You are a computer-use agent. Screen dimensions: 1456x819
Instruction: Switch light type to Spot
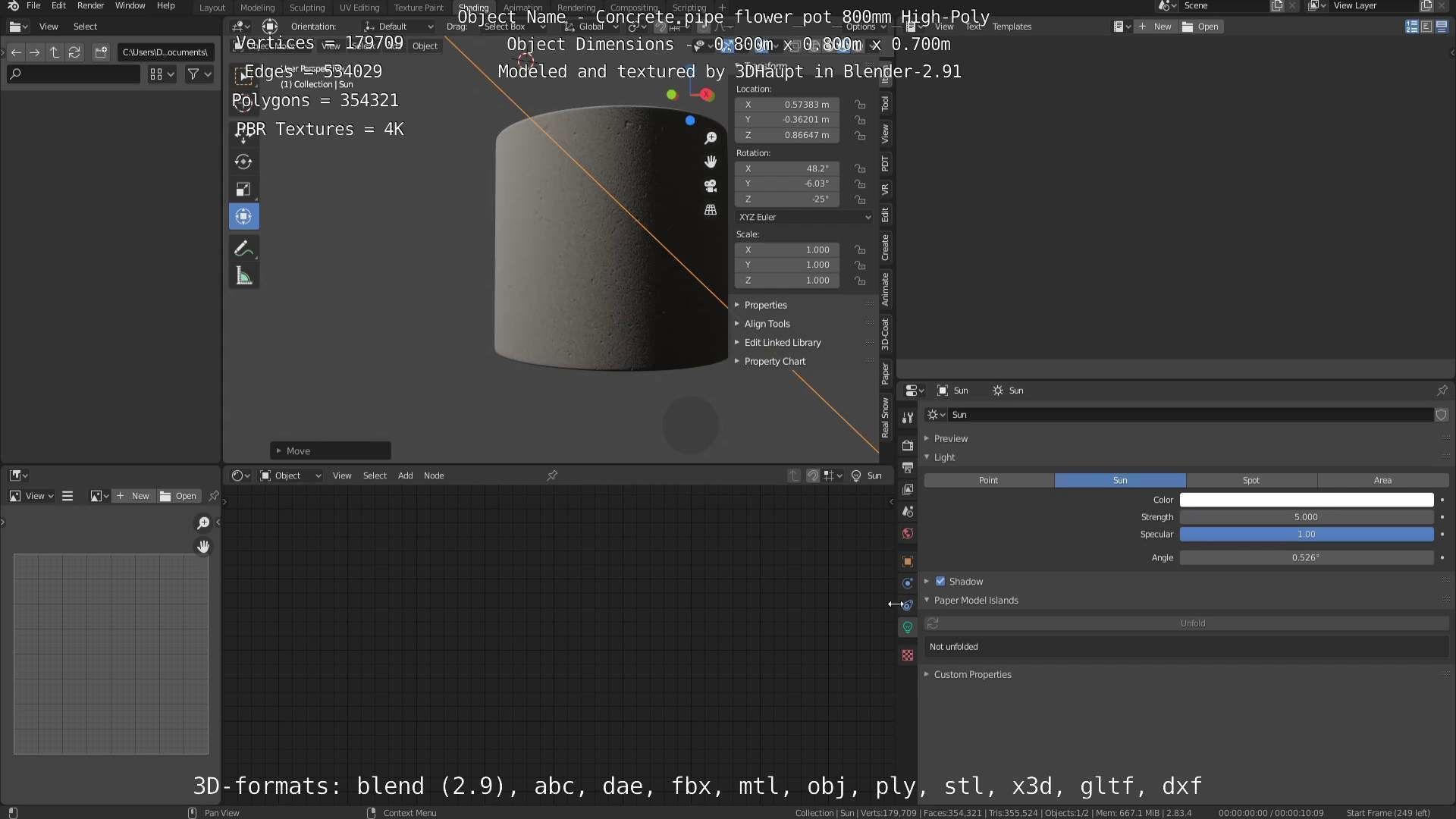click(x=1250, y=480)
